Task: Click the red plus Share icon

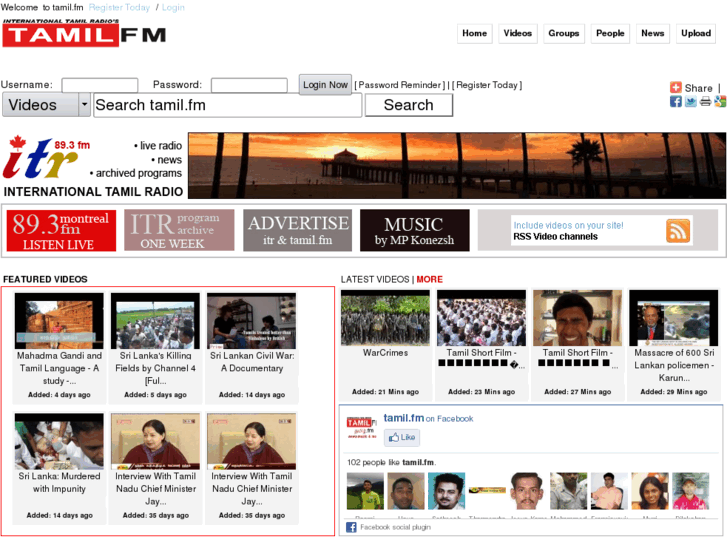Action: [x=676, y=87]
